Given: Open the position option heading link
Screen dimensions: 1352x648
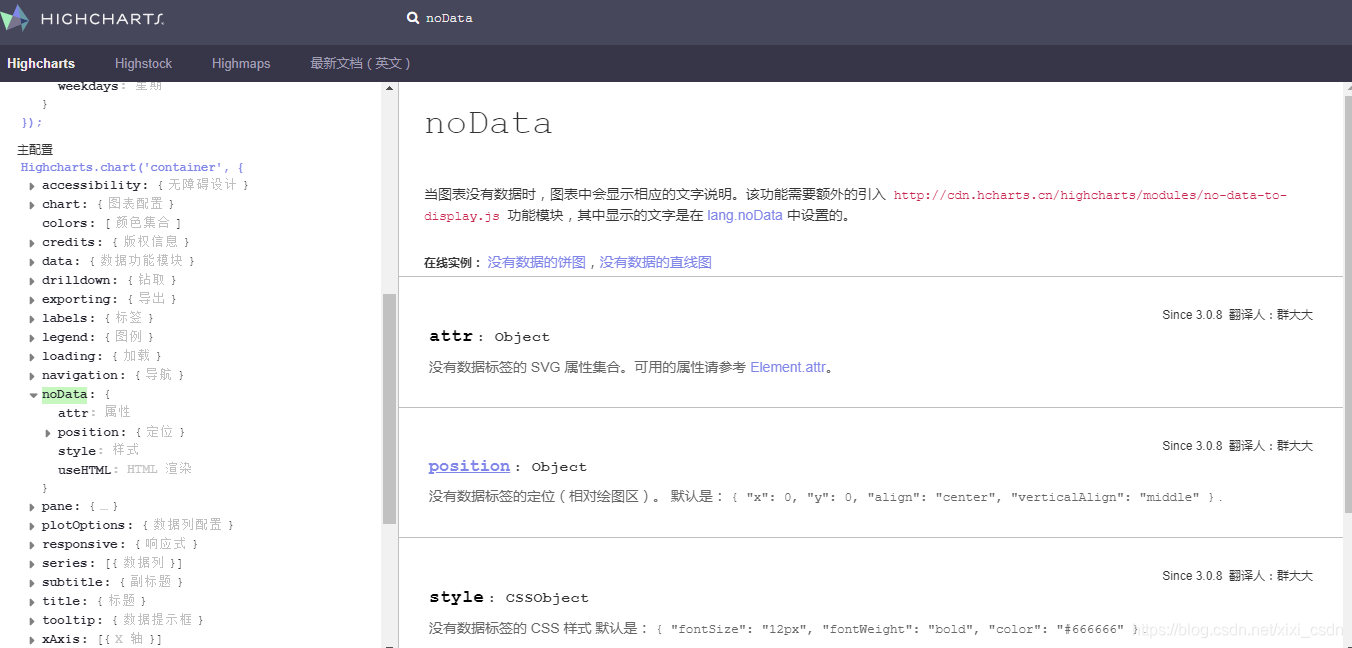Looking at the screenshot, I should [469, 466].
